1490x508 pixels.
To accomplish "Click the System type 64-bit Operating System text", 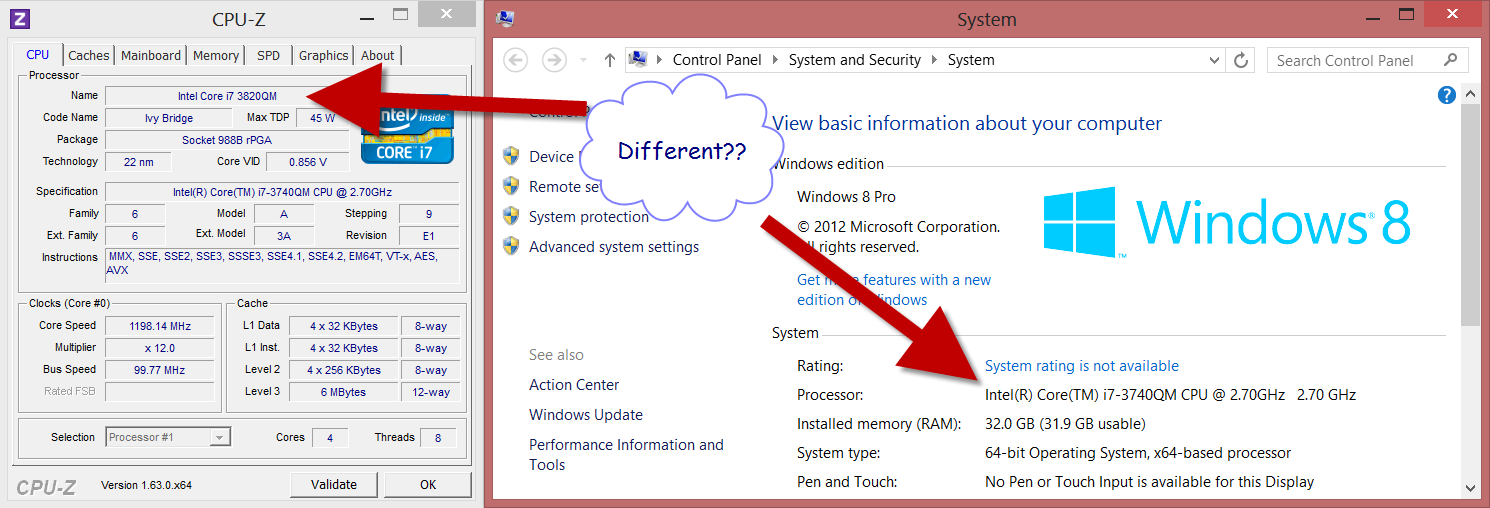I will (x=1138, y=453).
